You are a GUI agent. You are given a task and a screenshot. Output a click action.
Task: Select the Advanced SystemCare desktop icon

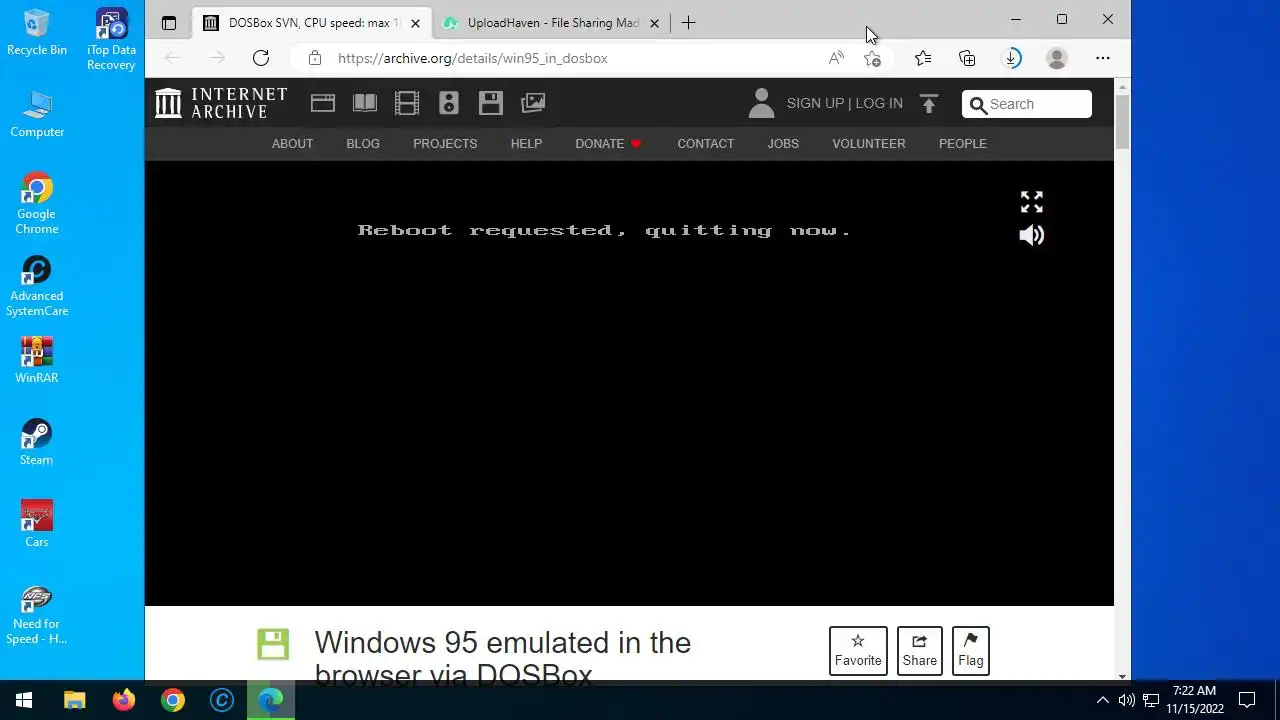click(x=37, y=286)
